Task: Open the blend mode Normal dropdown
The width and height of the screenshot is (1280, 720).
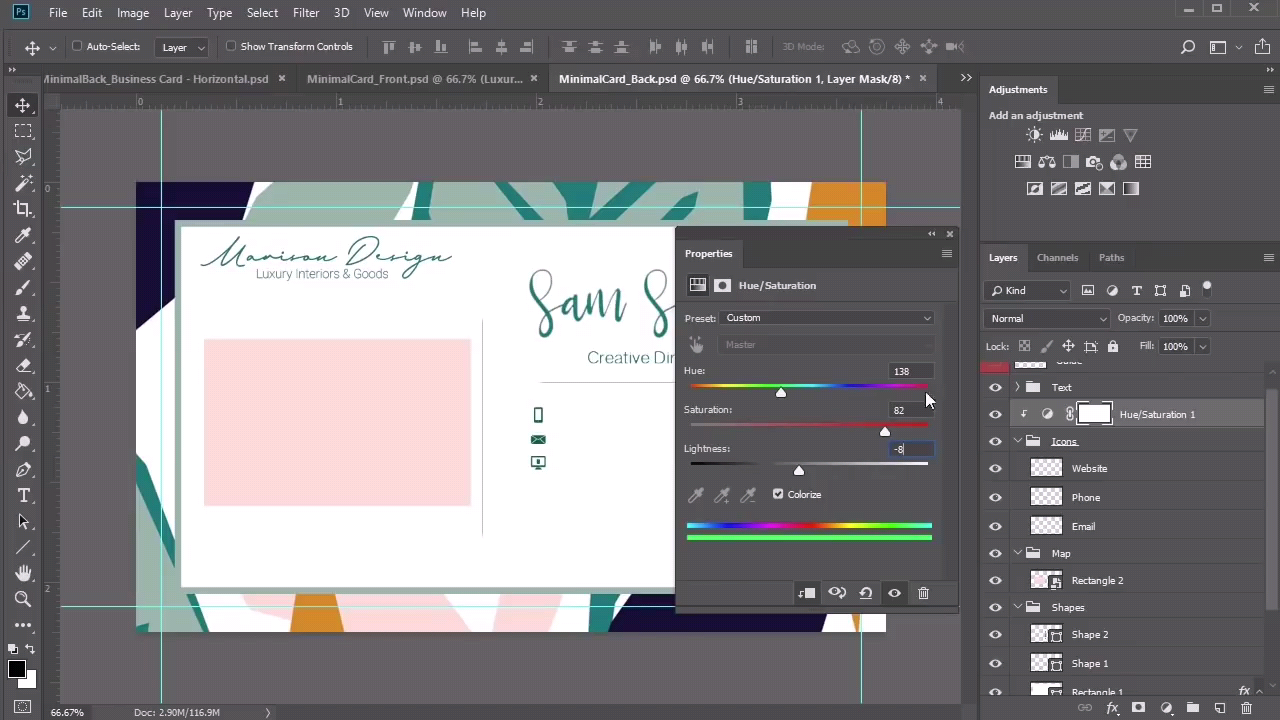Action: pos(1047,318)
